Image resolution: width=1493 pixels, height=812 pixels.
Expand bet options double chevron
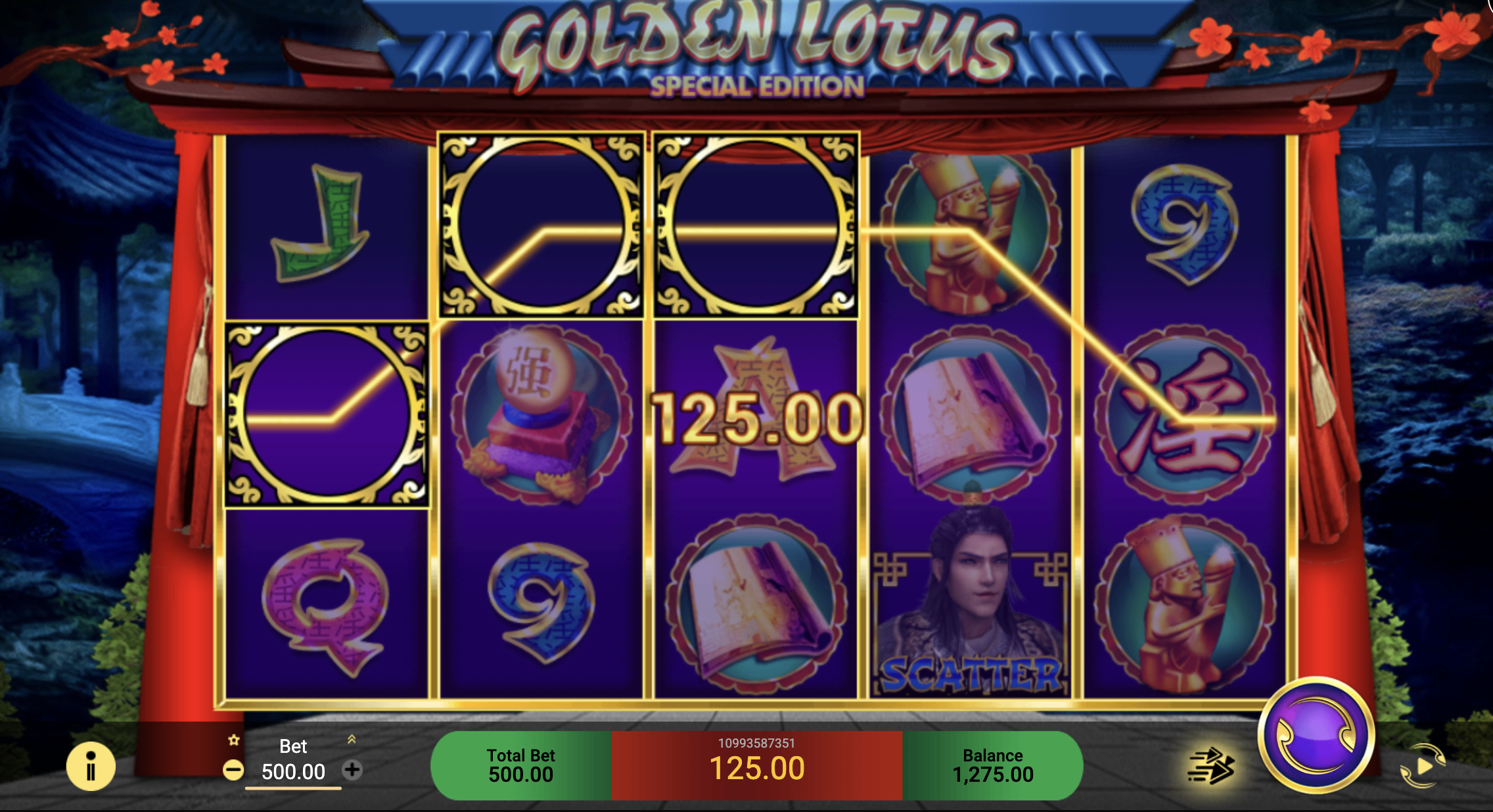(x=352, y=739)
